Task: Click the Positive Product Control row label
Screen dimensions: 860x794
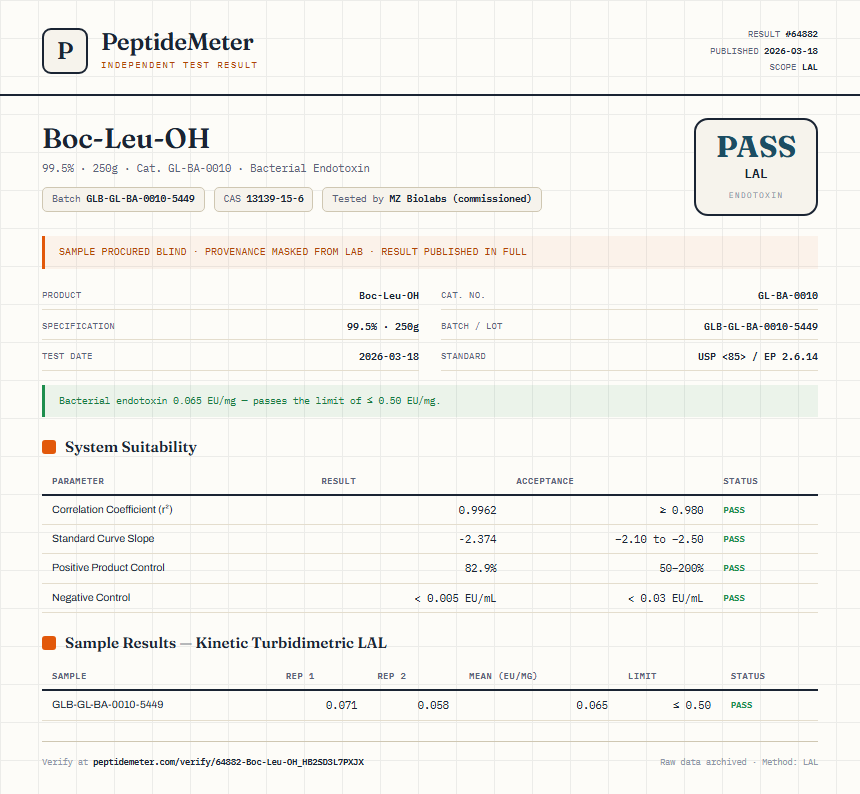Action: (108, 568)
